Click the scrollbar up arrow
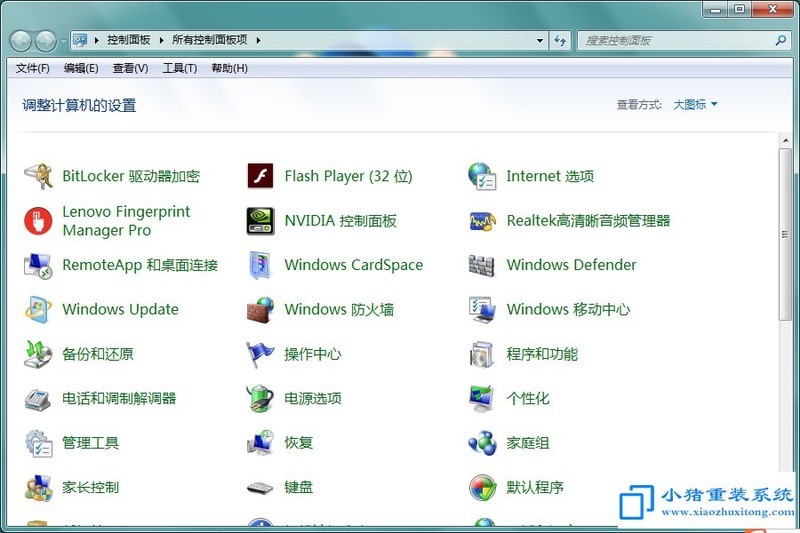 [785, 140]
